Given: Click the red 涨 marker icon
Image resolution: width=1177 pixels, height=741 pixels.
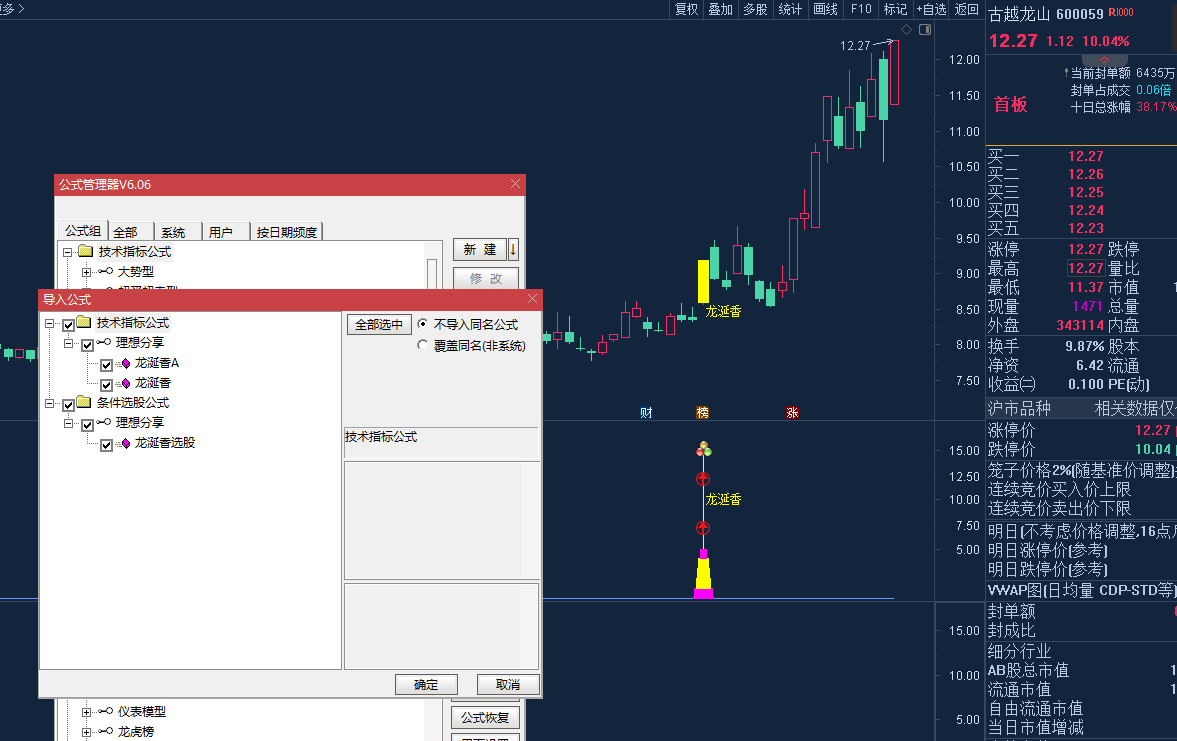Looking at the screenshot, I should (792, 413).
